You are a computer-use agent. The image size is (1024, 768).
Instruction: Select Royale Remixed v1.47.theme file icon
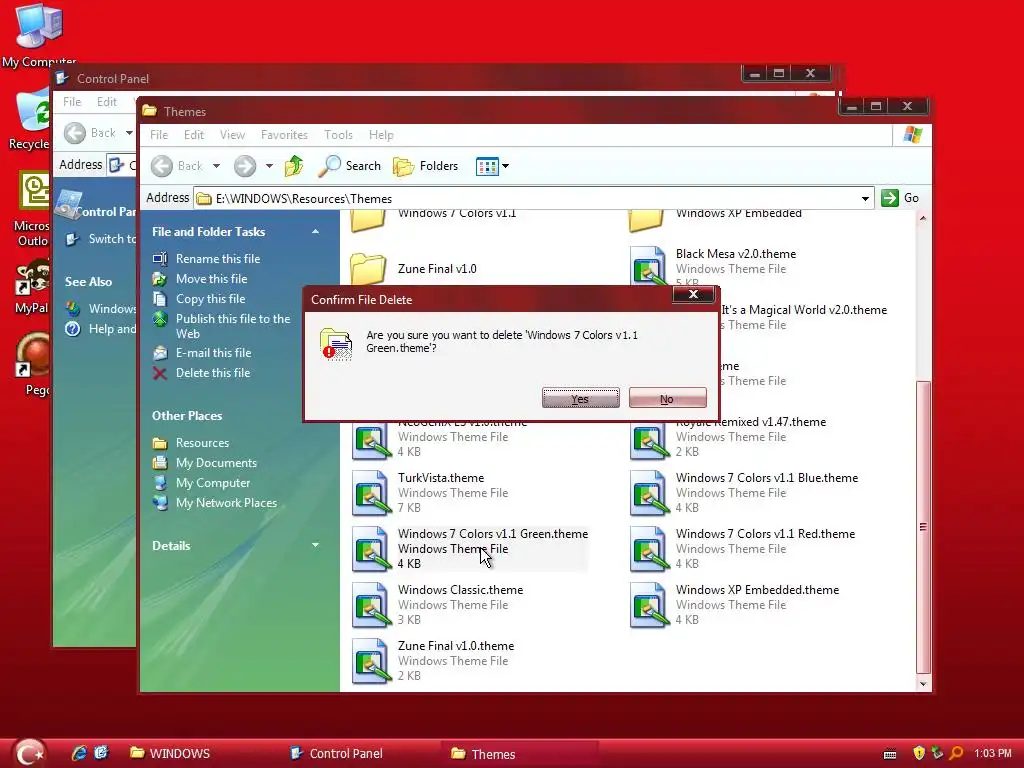[x=649, y=440]
